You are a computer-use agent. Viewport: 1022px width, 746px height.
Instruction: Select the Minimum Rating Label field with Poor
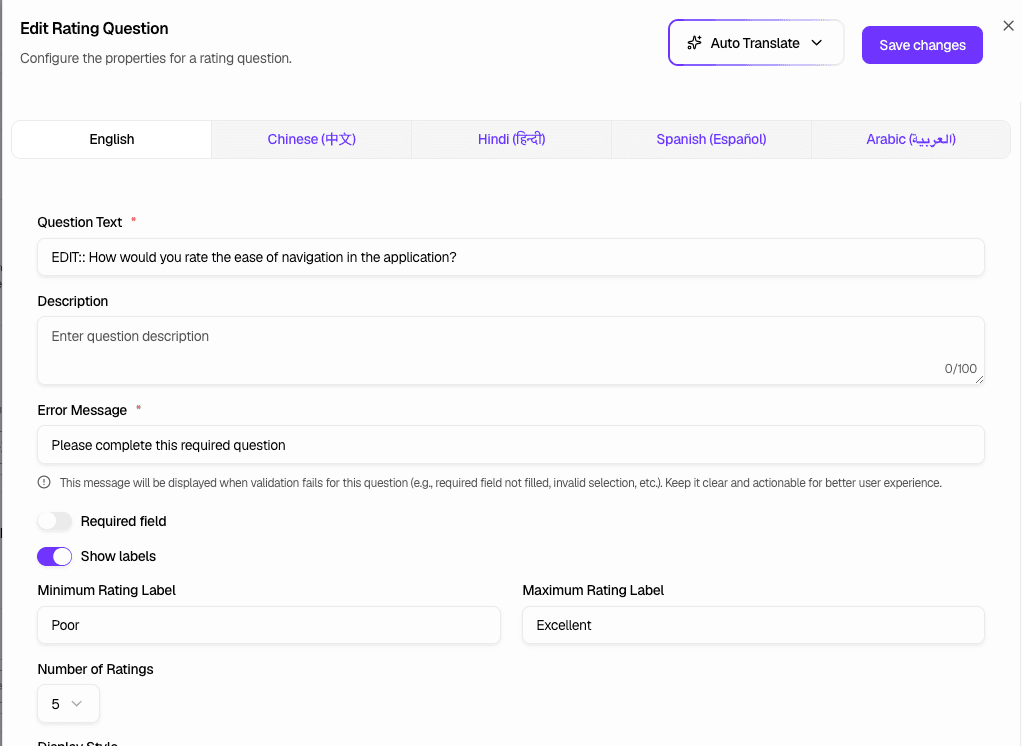click(x=268, y=625)
